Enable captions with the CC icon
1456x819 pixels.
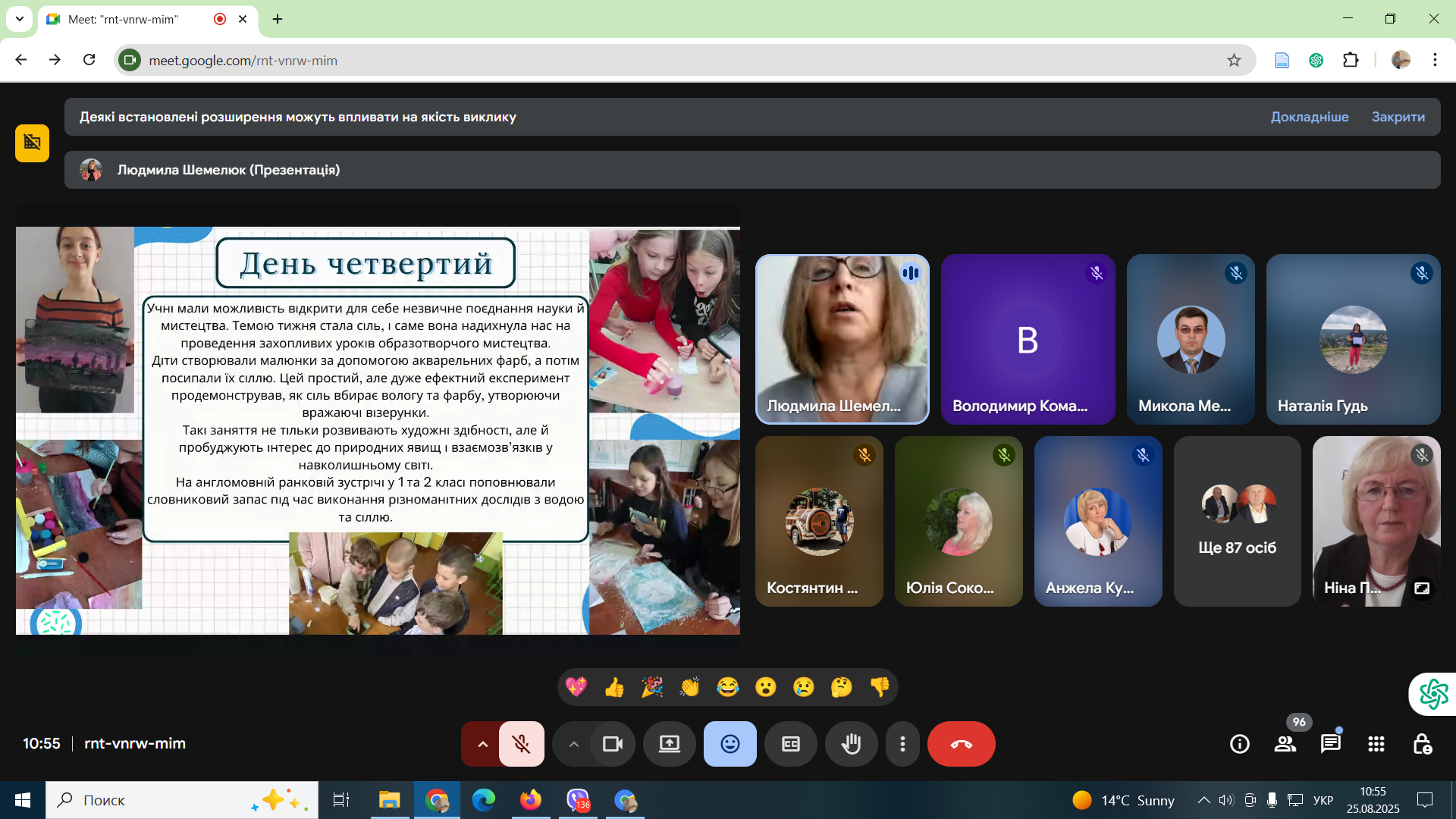tap(791, 744)
